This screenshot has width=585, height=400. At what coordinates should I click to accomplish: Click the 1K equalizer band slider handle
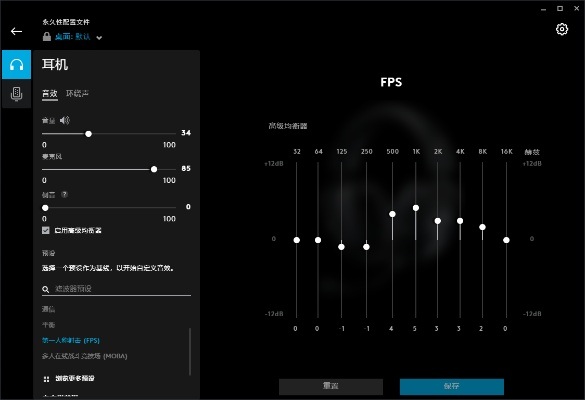pos(416,208)
